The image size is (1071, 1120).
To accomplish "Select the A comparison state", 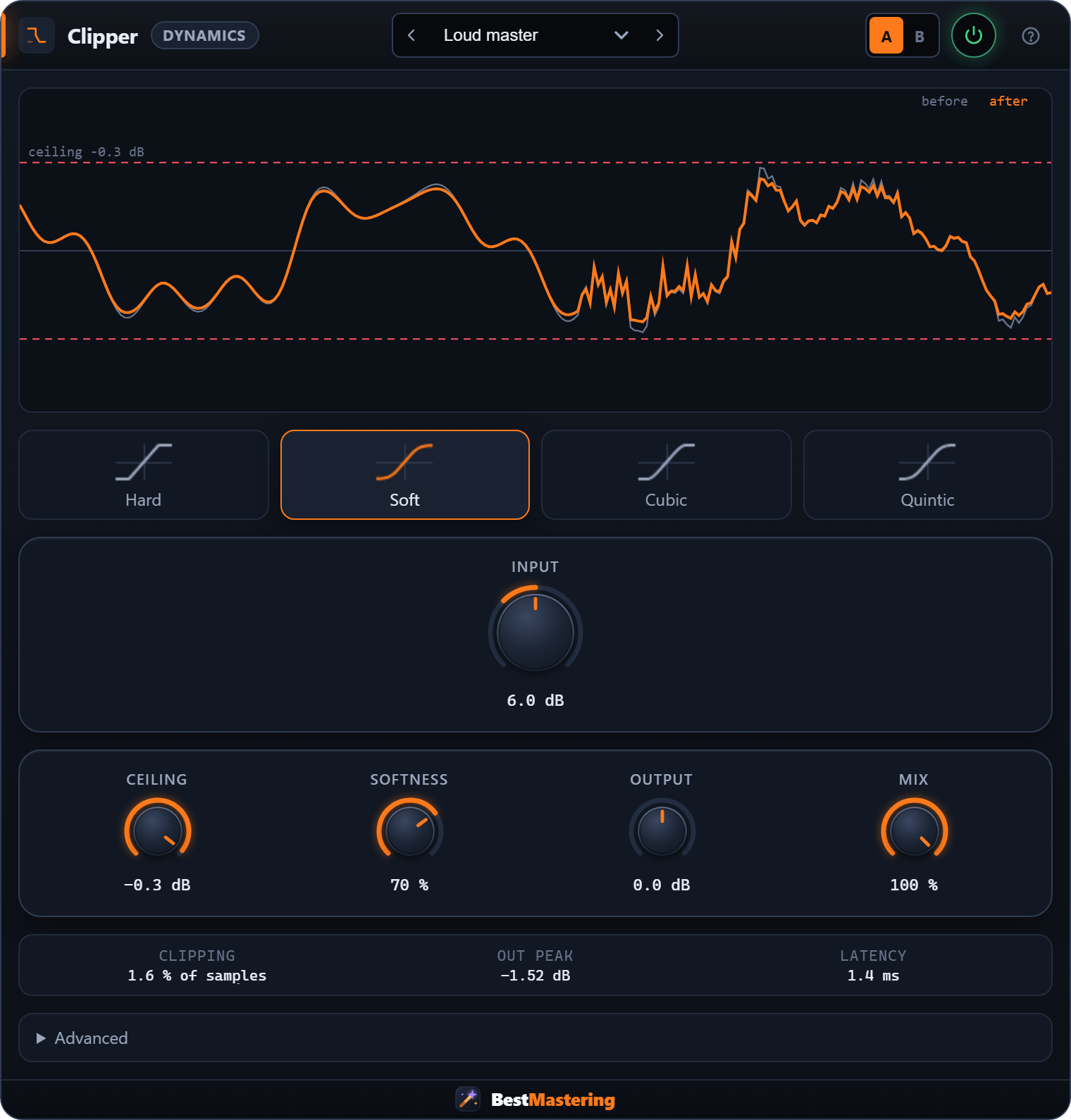I will [886, 36].
